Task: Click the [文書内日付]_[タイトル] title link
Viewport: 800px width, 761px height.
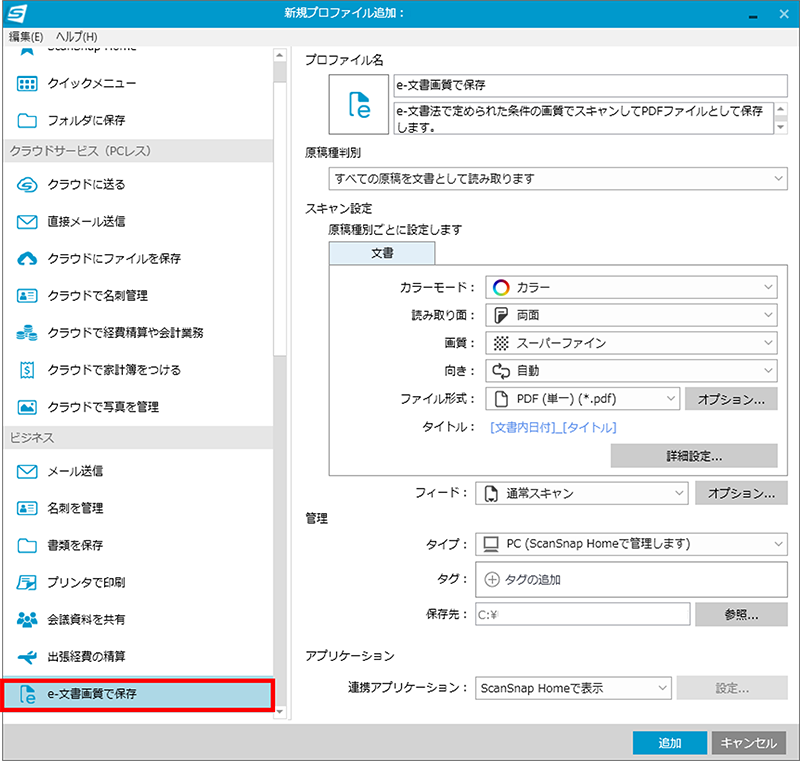Action: coord(553,428)
